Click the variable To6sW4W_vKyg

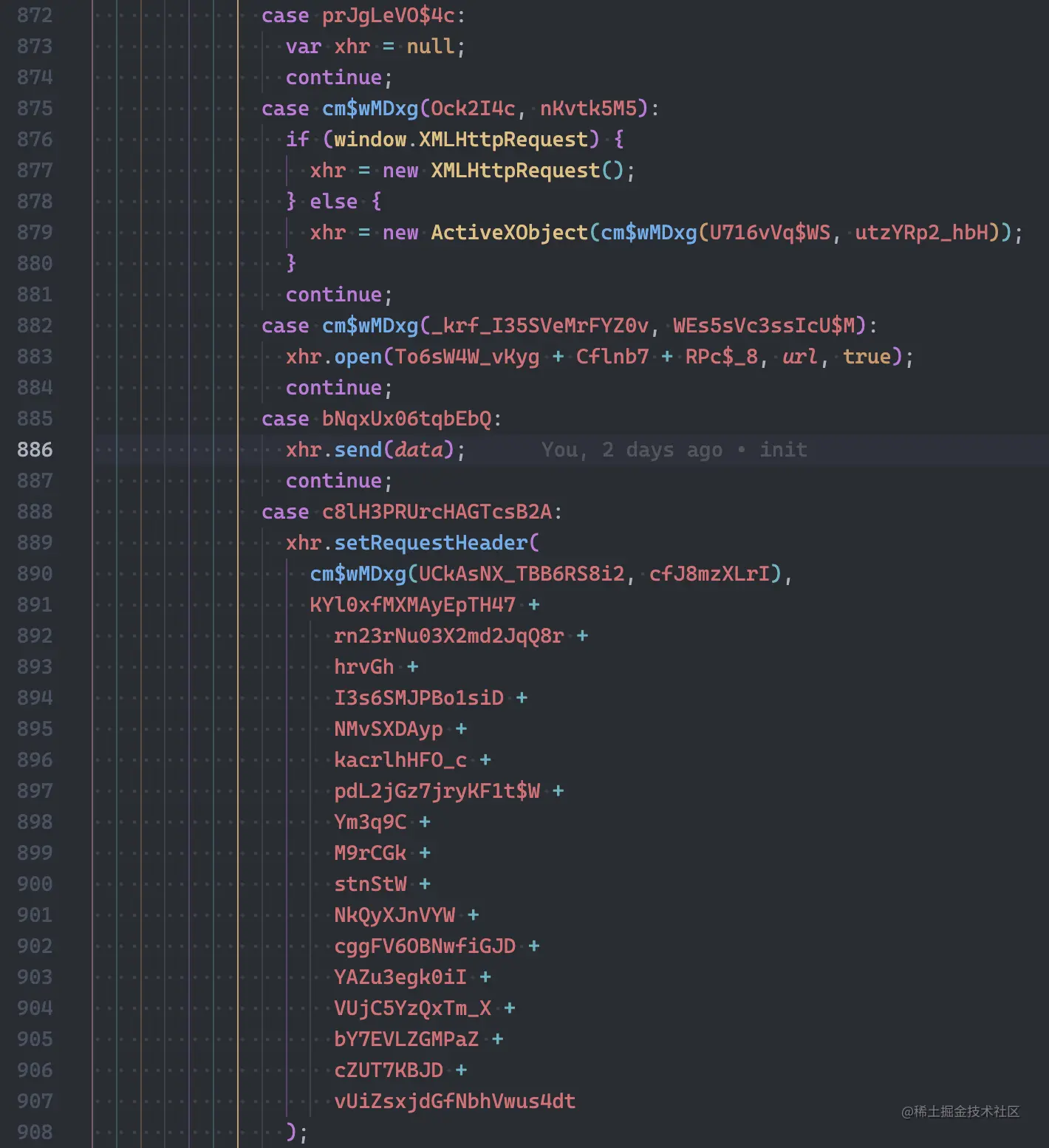tap(467, 357)
